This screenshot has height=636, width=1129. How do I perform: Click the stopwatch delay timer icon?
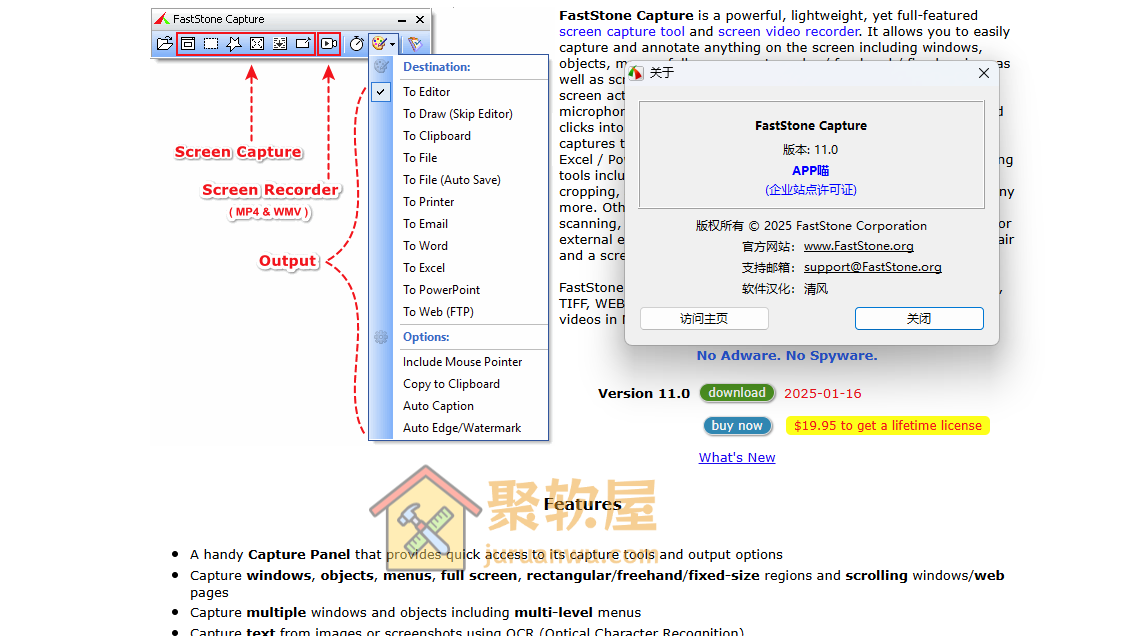(356, 44)
